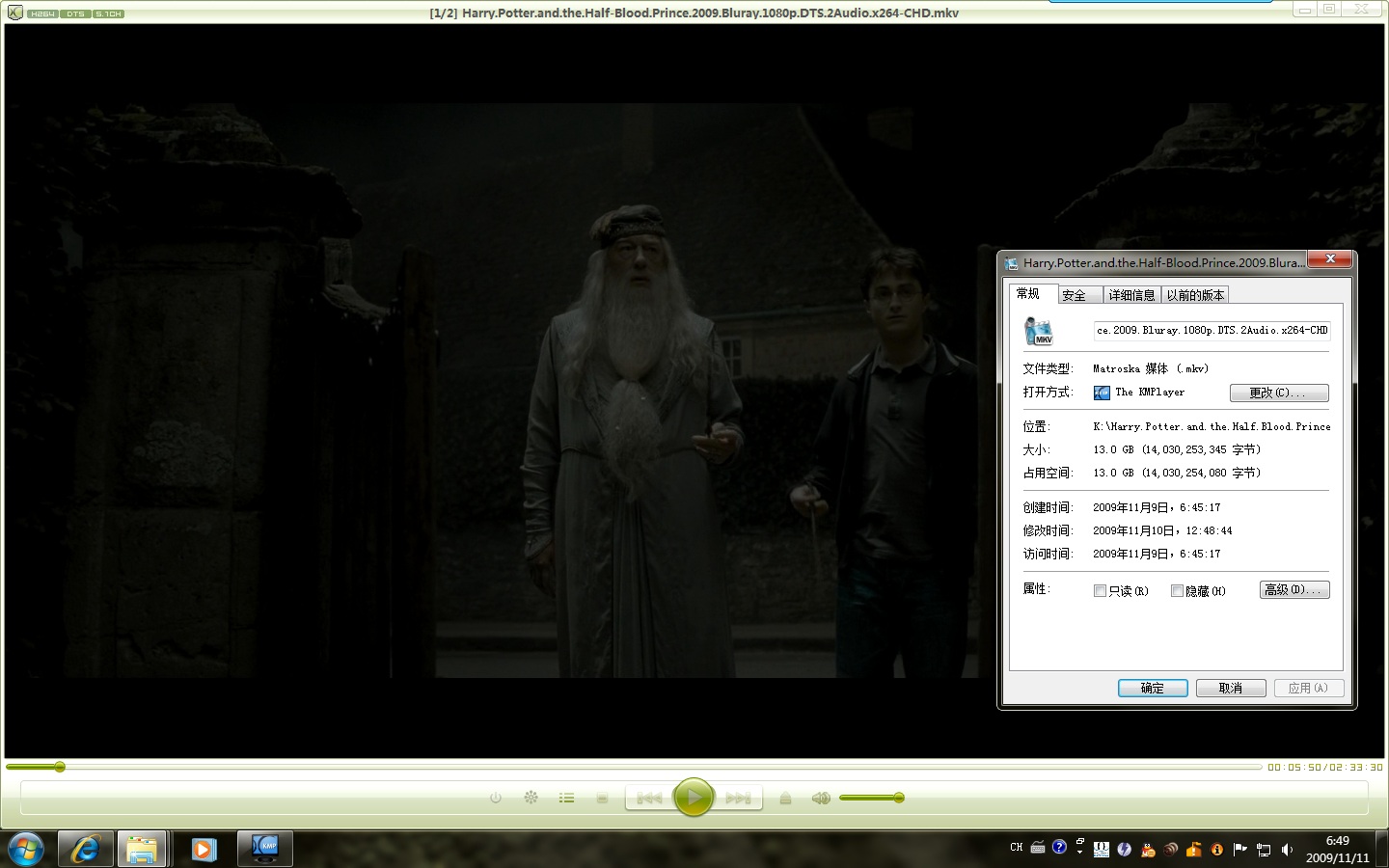Click the 应用(A) button
Viewport: 1389px width, 868px height.
pyautogui.click(x=1309, y=688)
